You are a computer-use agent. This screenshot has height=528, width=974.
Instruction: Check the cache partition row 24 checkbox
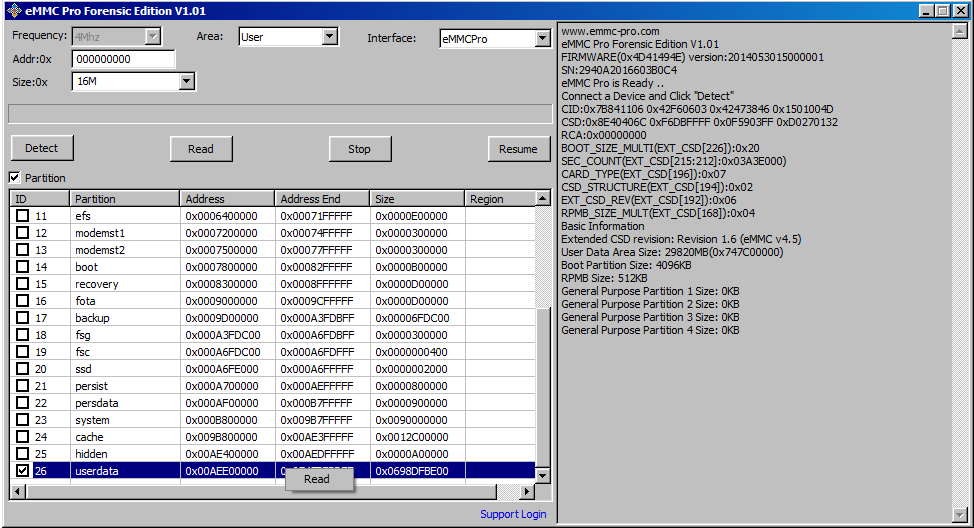pyautogui.click(x=22, y=436)
